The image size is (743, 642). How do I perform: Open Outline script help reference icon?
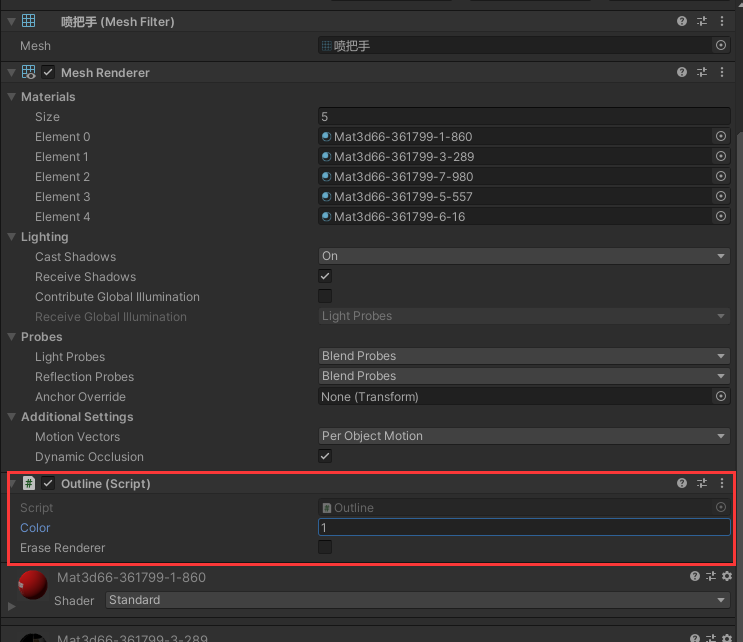point(681,483)
